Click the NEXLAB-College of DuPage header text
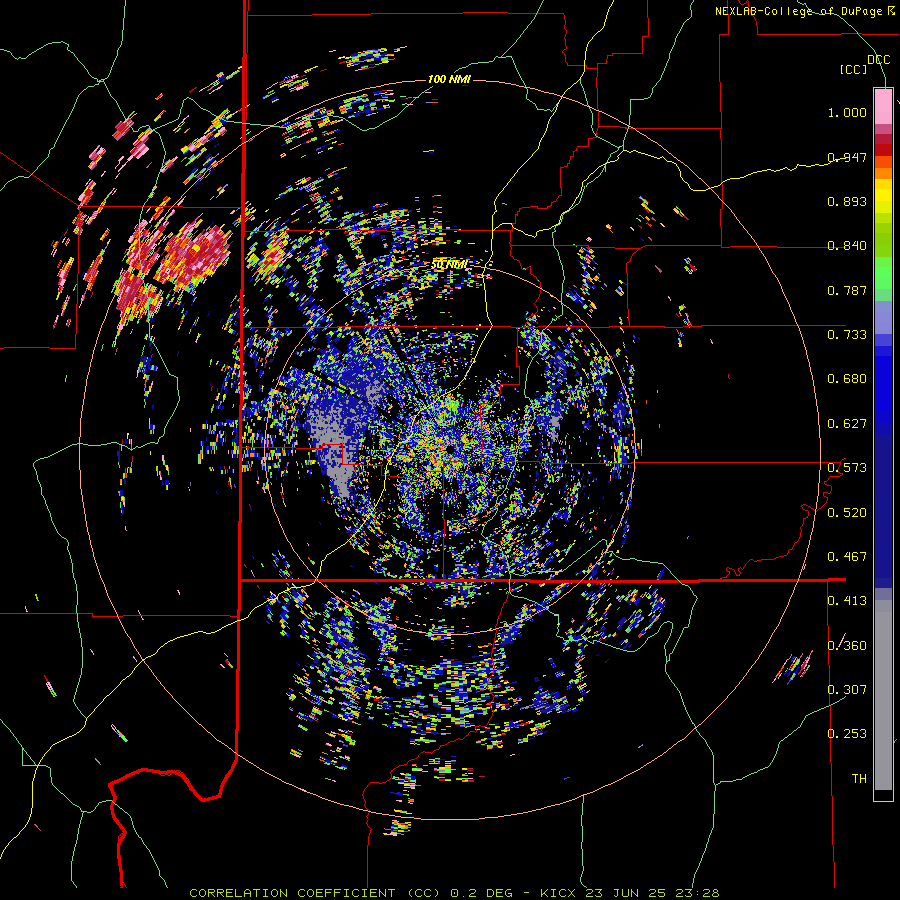The height and width of the screenshot is (900, 900). click(x=804, y=11)
